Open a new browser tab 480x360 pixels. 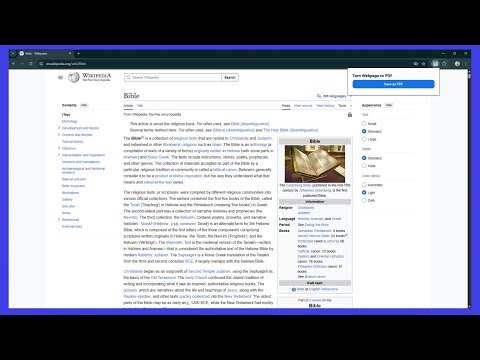(x=79, y=53)
